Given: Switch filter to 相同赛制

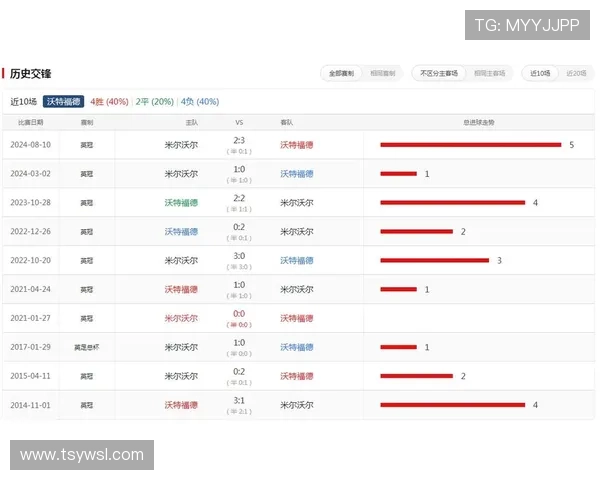Looking at the screenshot, I should 382,74.
